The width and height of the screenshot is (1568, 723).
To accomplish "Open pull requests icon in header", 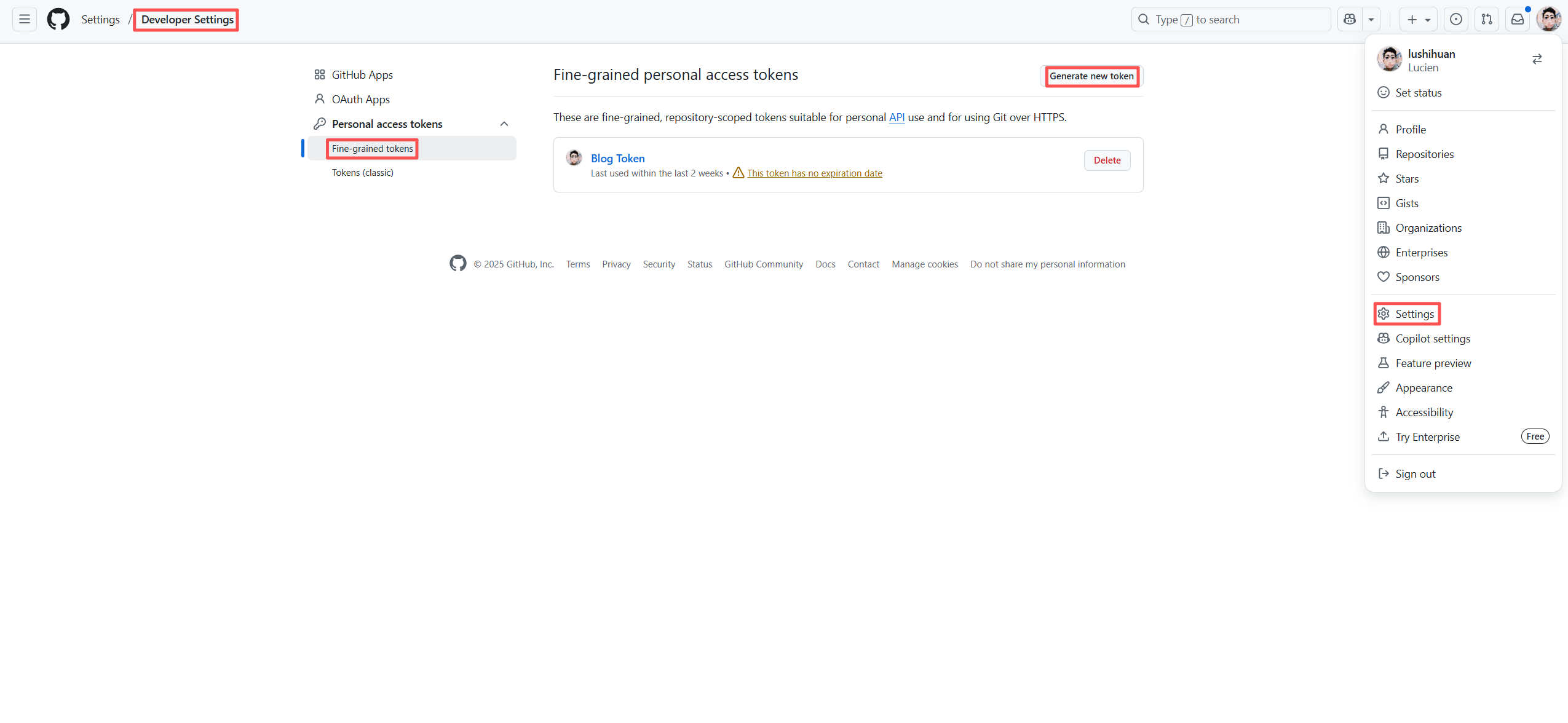I will click(1487, 19).
